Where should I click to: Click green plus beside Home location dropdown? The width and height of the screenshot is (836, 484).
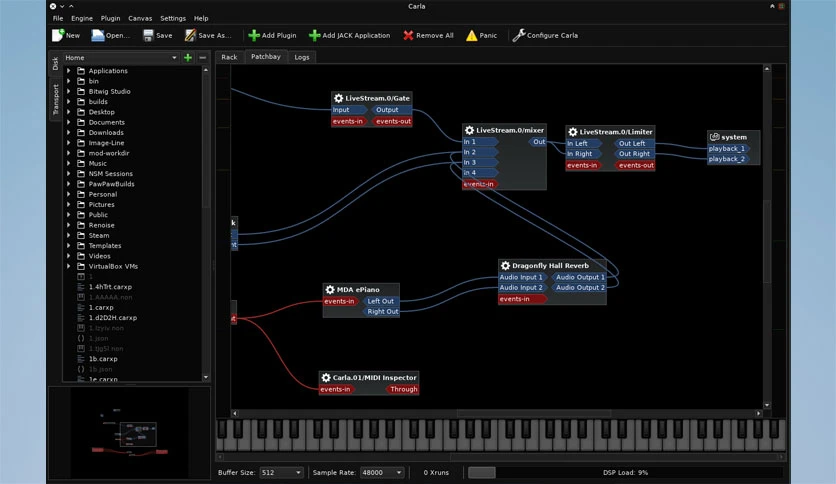(x=188, y=58)
